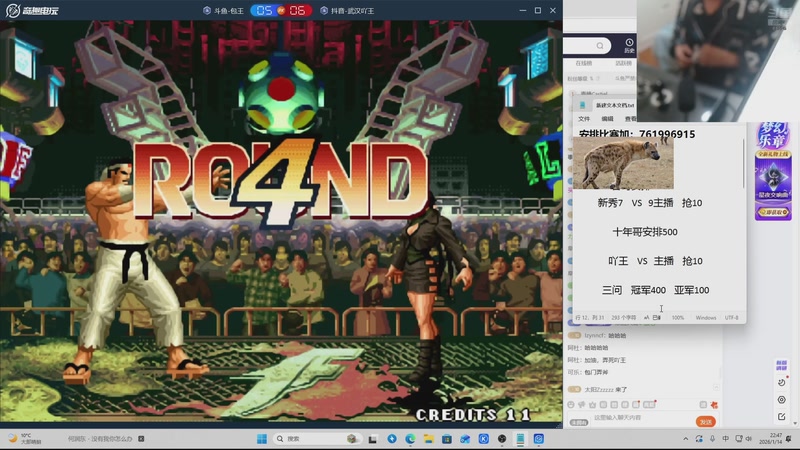Click the 761996915 number in Notepad
Viewport: 800px width, 450px height.
pyautogui.click(x=667, y=134)
